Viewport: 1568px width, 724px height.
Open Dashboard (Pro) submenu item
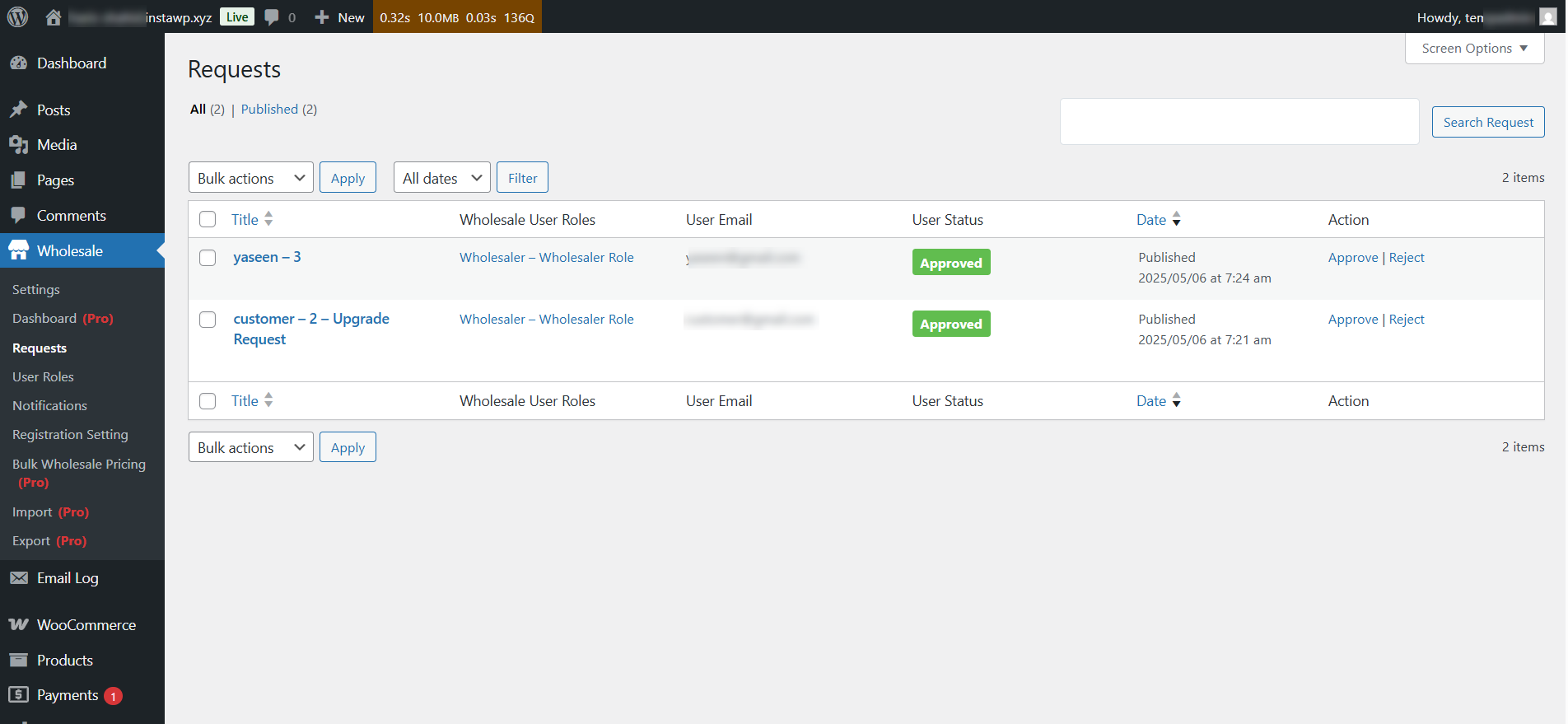63,319
